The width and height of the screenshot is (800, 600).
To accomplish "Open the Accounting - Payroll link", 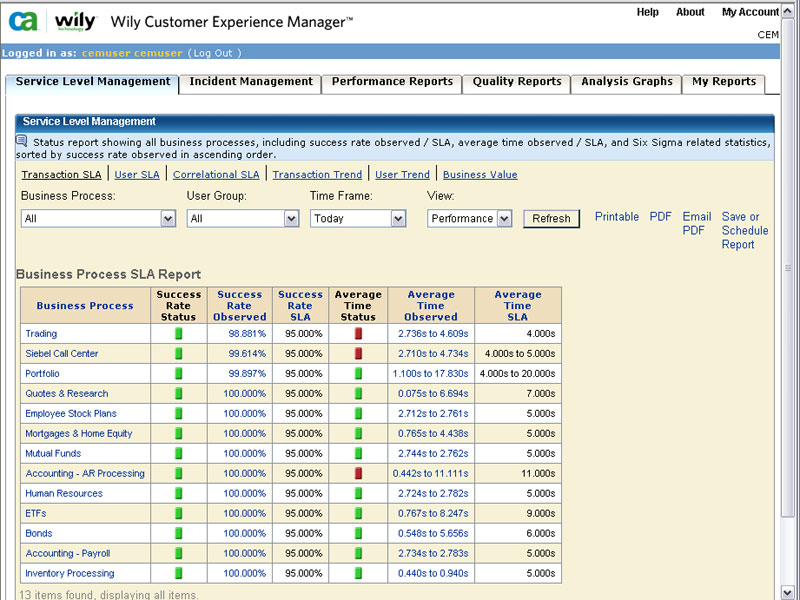I will 68,553.
